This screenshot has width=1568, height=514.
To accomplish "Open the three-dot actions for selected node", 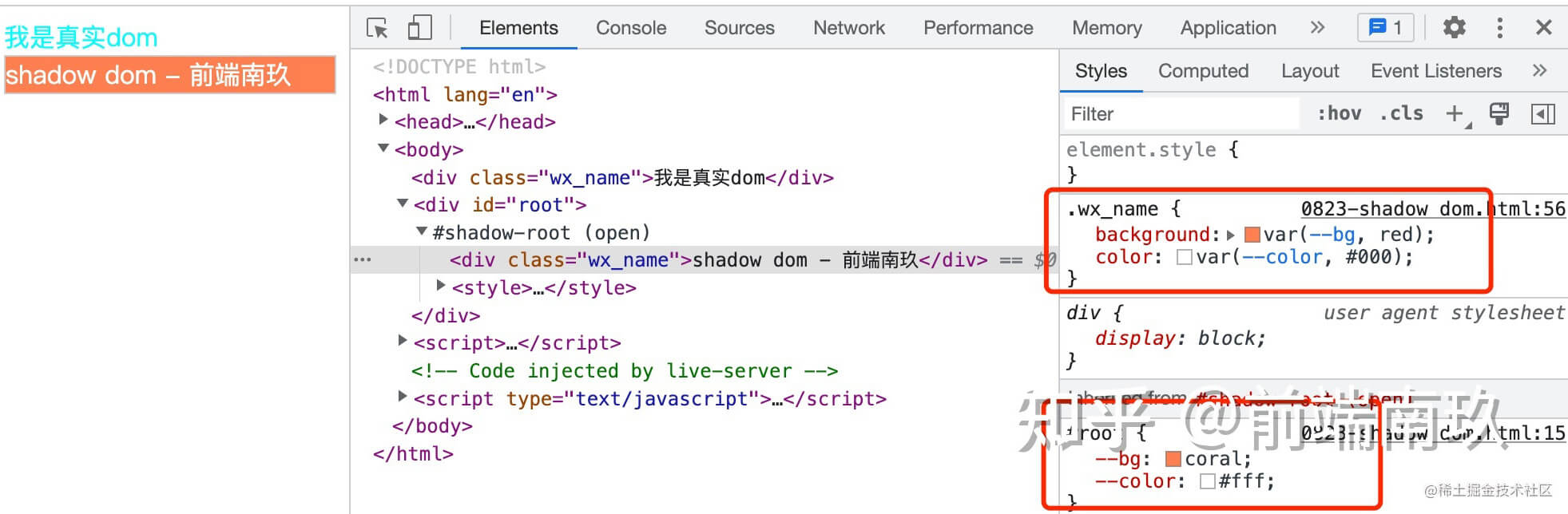I will pyautogui.click(x=363, y=260).
